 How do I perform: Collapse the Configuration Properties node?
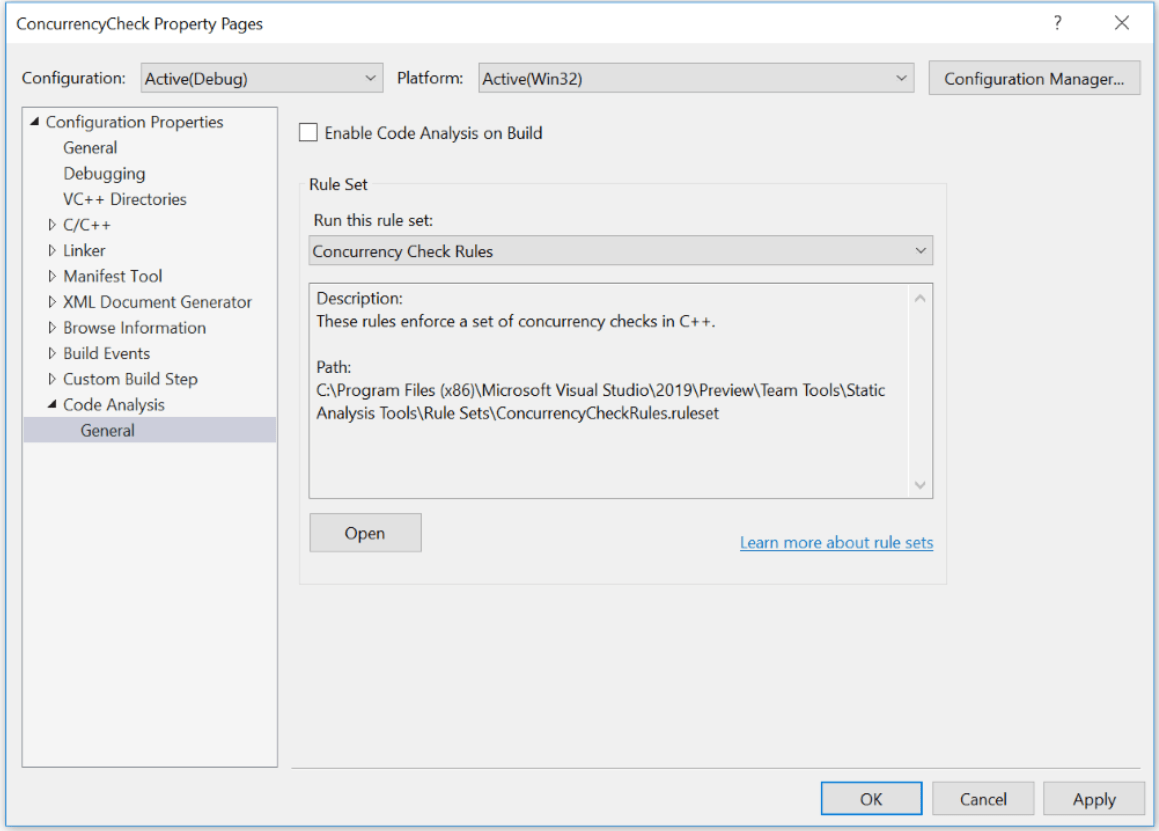tap(33, 121)
